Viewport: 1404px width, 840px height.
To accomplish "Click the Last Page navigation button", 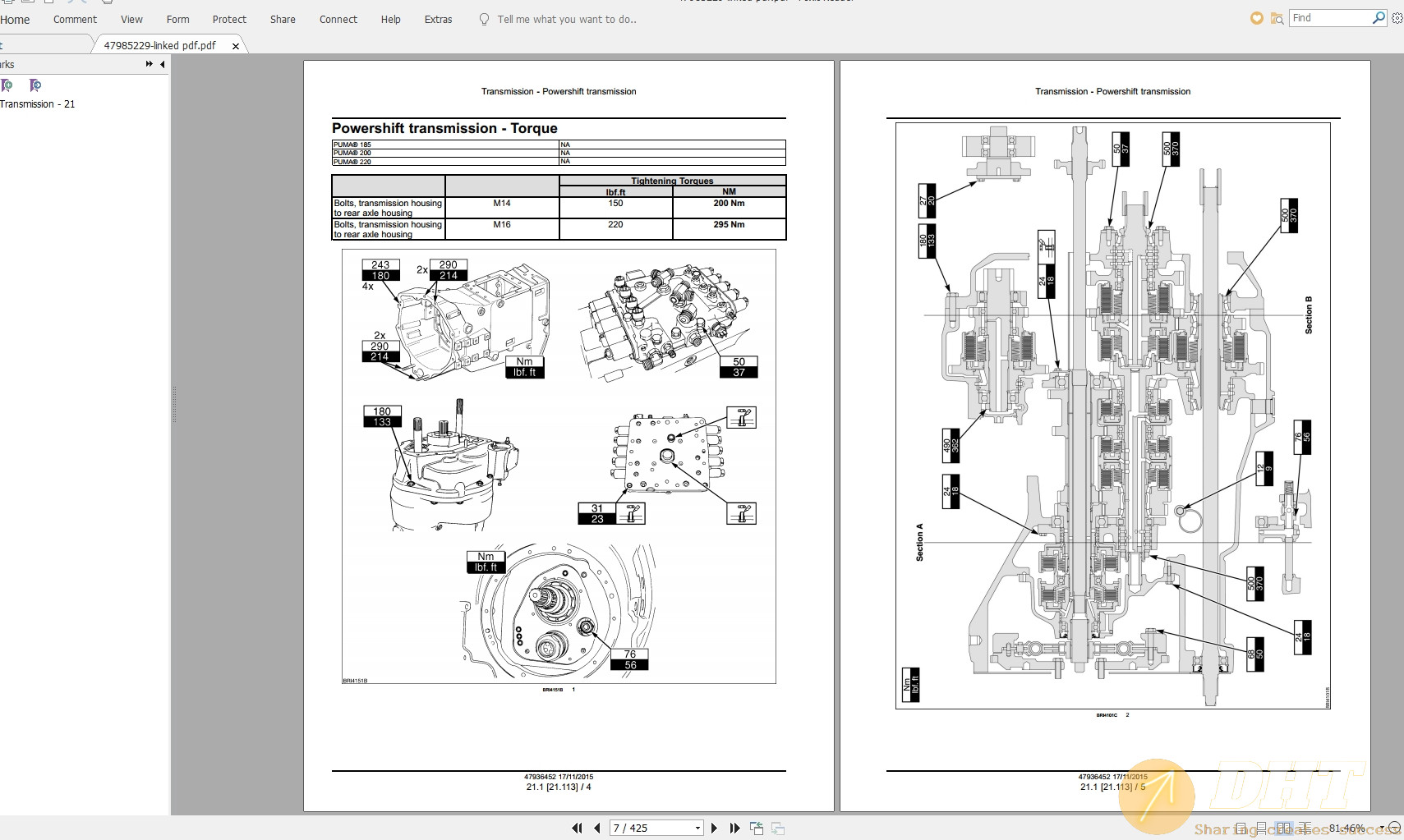I will pos(735,828).
